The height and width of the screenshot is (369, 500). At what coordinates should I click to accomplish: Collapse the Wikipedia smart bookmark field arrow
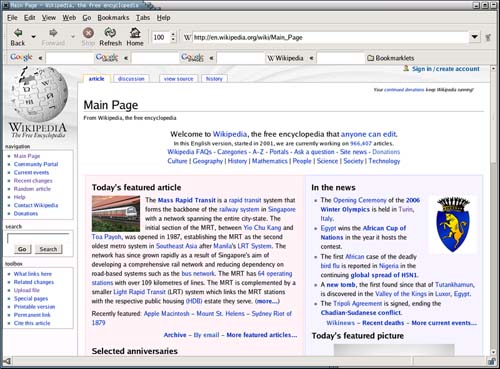click(311, 58)
